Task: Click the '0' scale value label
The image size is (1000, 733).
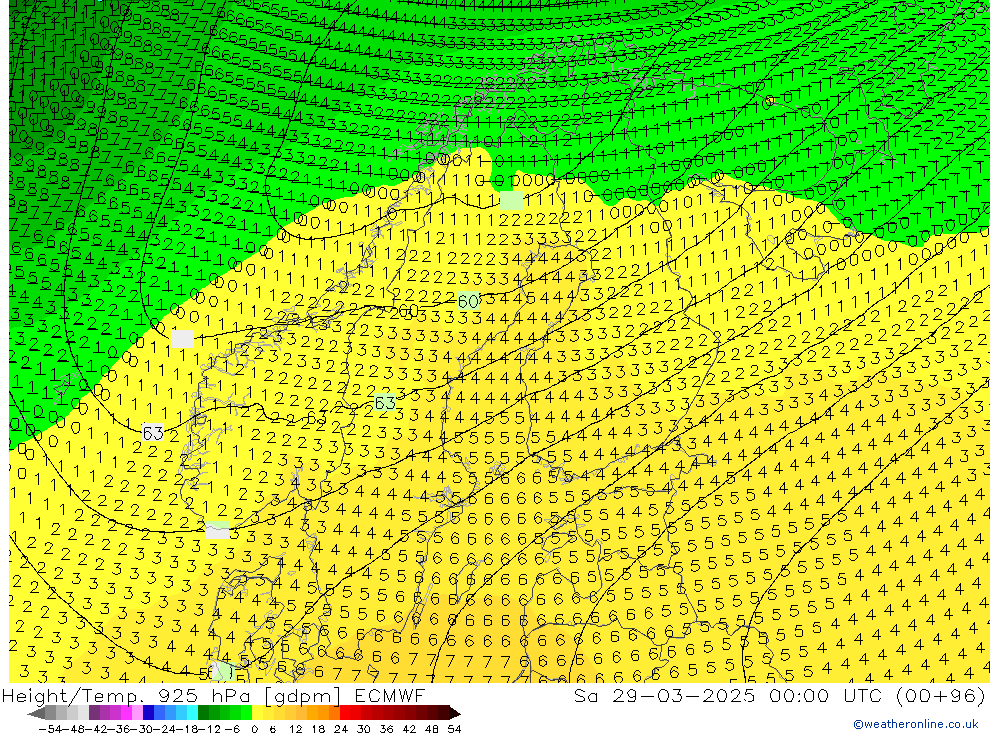Action: pyautogui.click(x=254, y=729)
